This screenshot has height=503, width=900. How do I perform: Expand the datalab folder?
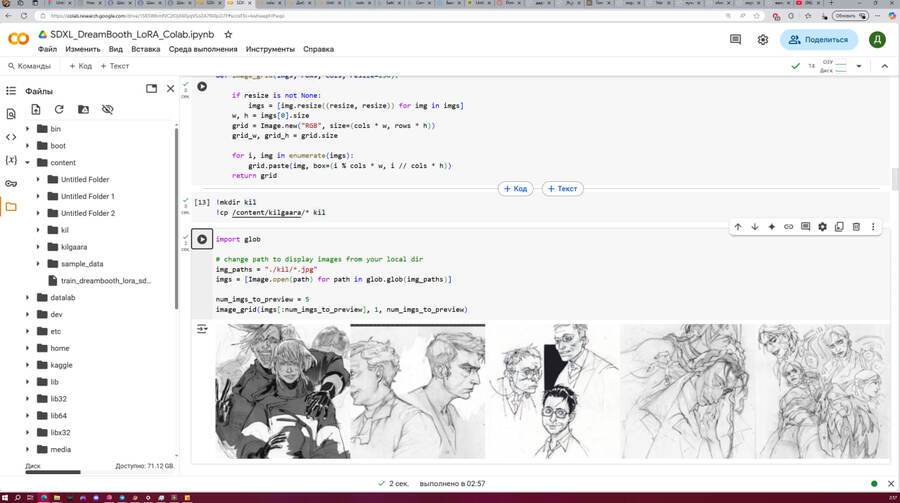pyautogui.click(x=27, y=297)
